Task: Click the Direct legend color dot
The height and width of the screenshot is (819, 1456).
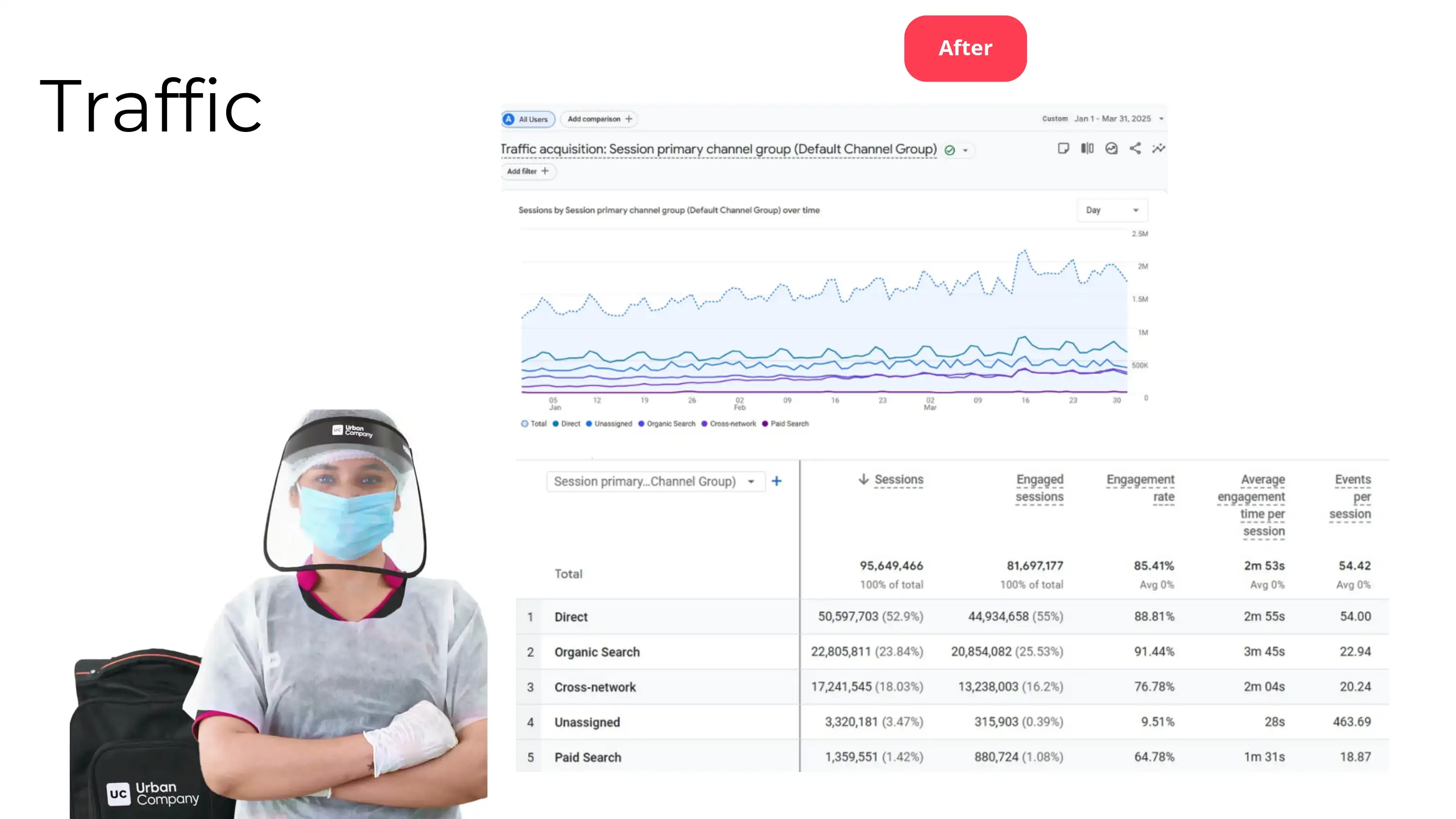Action: pos(556,424)
